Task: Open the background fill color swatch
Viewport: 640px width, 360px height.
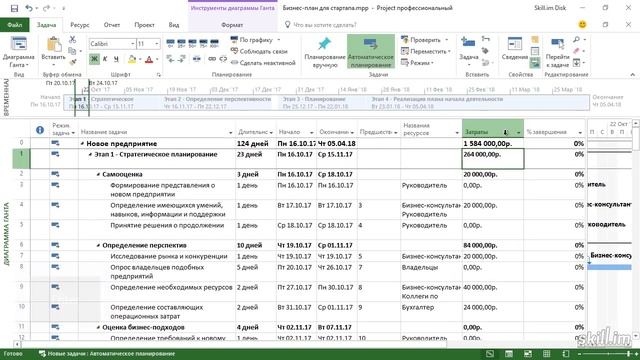Action: pos(131,60)
